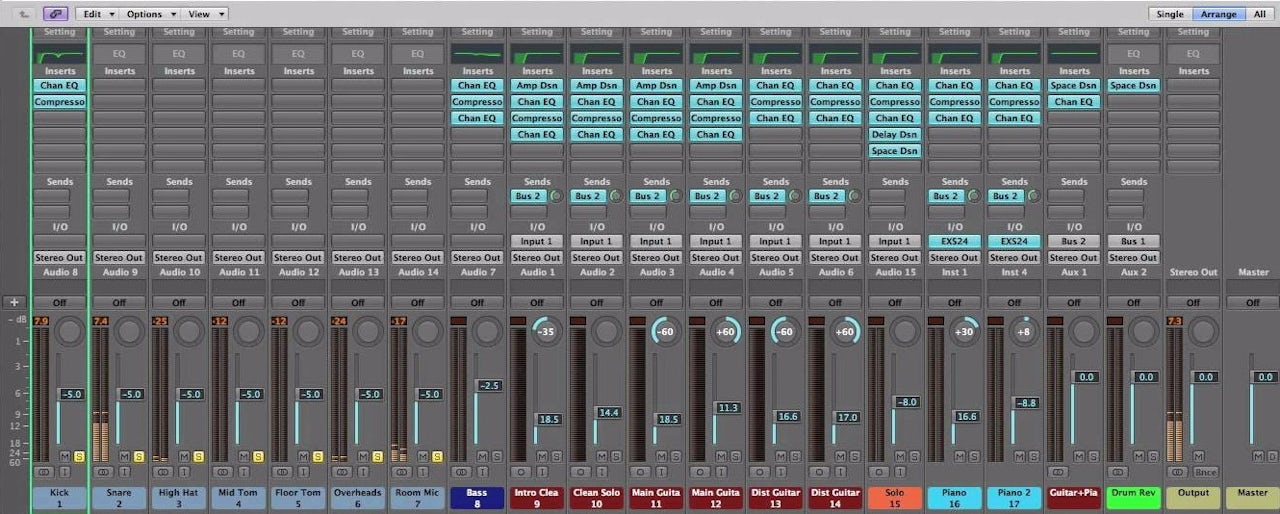
Task: Select the Drum Rev channel name label
Action: click(1133, 497)
